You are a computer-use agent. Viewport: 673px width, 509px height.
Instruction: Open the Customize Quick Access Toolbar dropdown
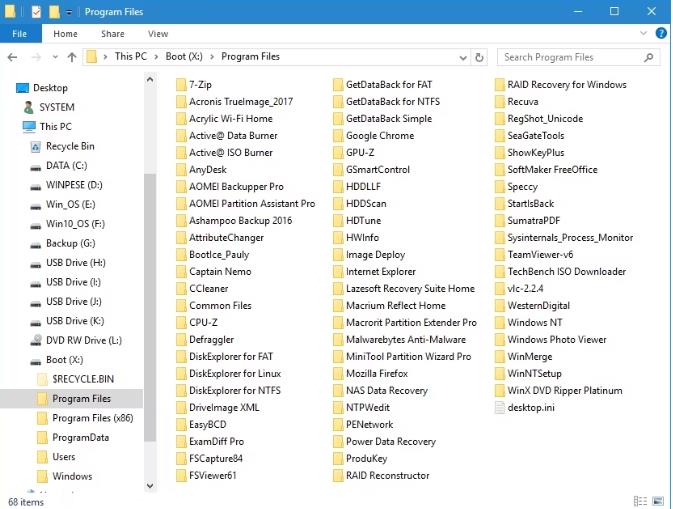click(x=69, y=12)
